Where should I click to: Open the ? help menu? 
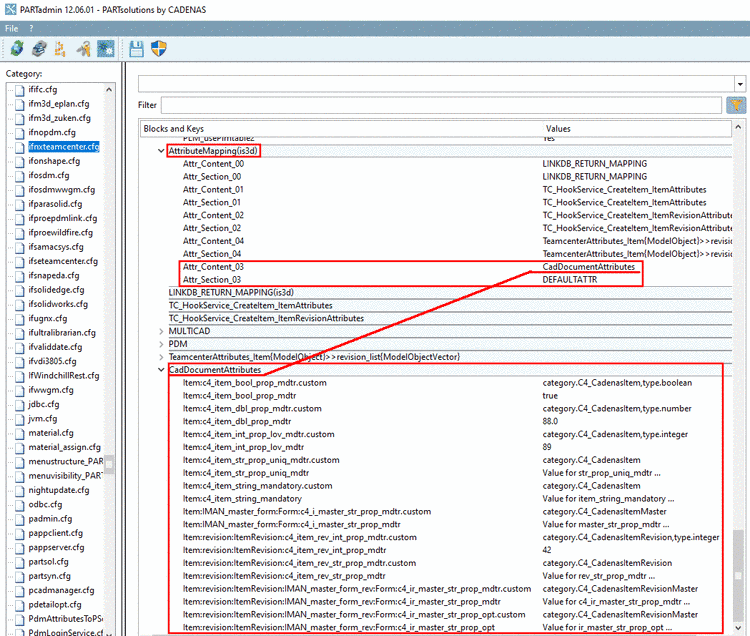click(31, 29)
